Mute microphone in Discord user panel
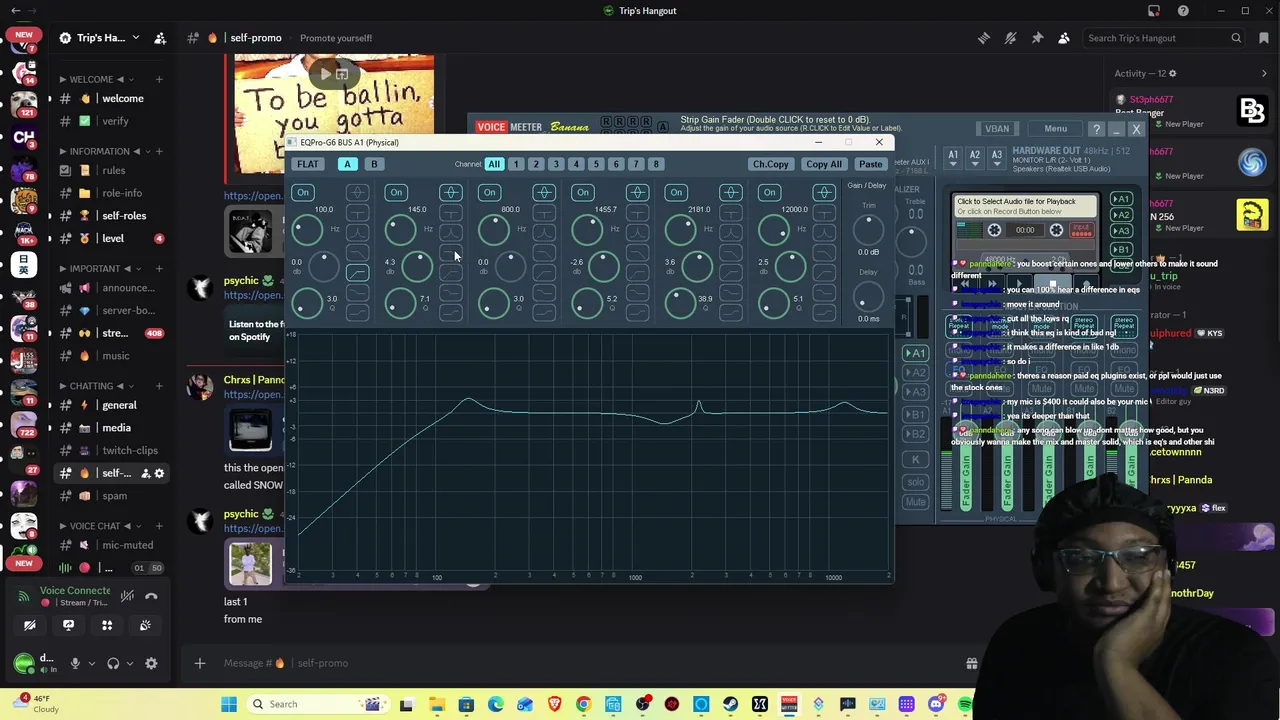Viewport: 1280px width, 720px height. 75,663
